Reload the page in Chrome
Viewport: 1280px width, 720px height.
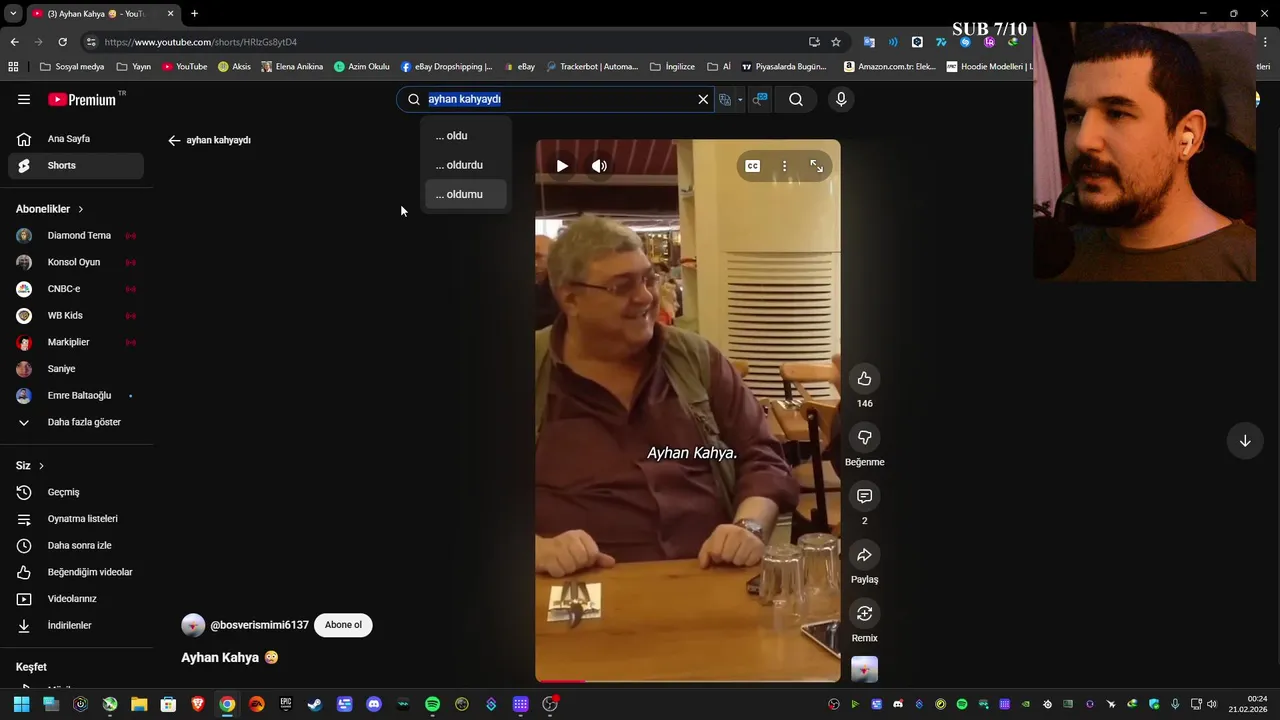[62, 42]
